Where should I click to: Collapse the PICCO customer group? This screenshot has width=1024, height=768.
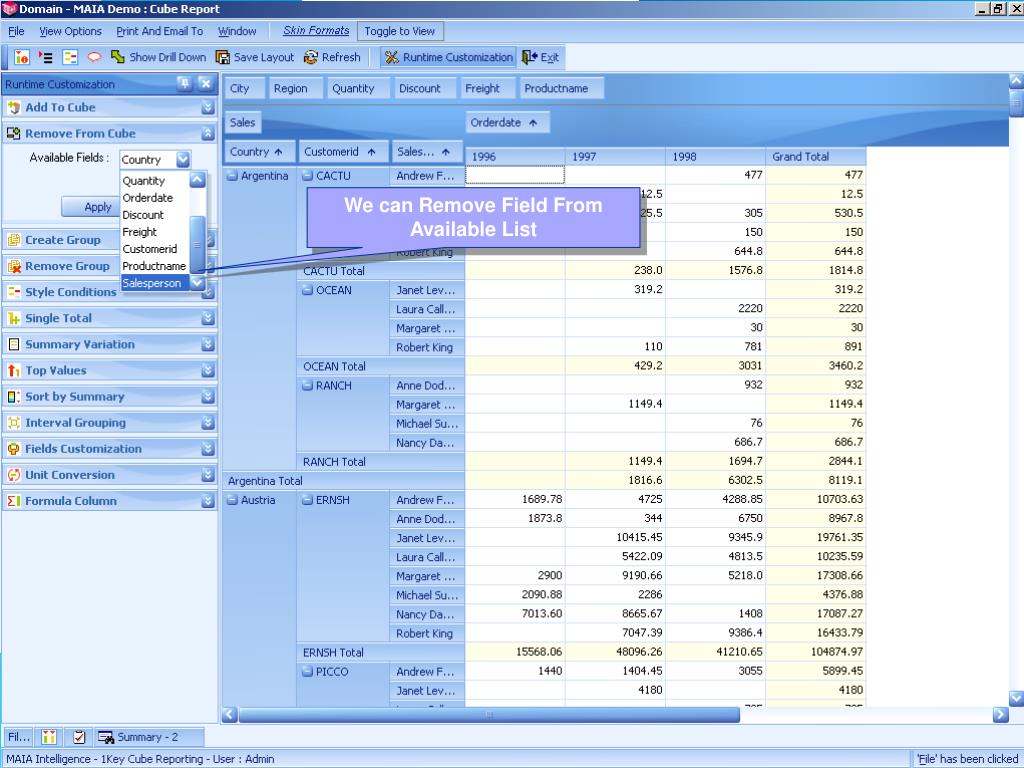(x=308, y=672)
